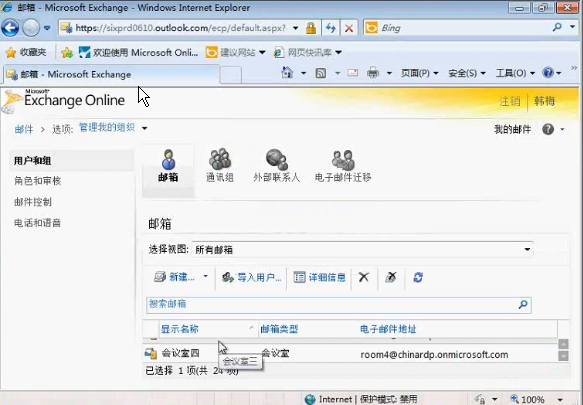This screenshot has width=583, height=405.
Task: Open the 收藏夹 favorites button
Action: click(x=26, y=52)
